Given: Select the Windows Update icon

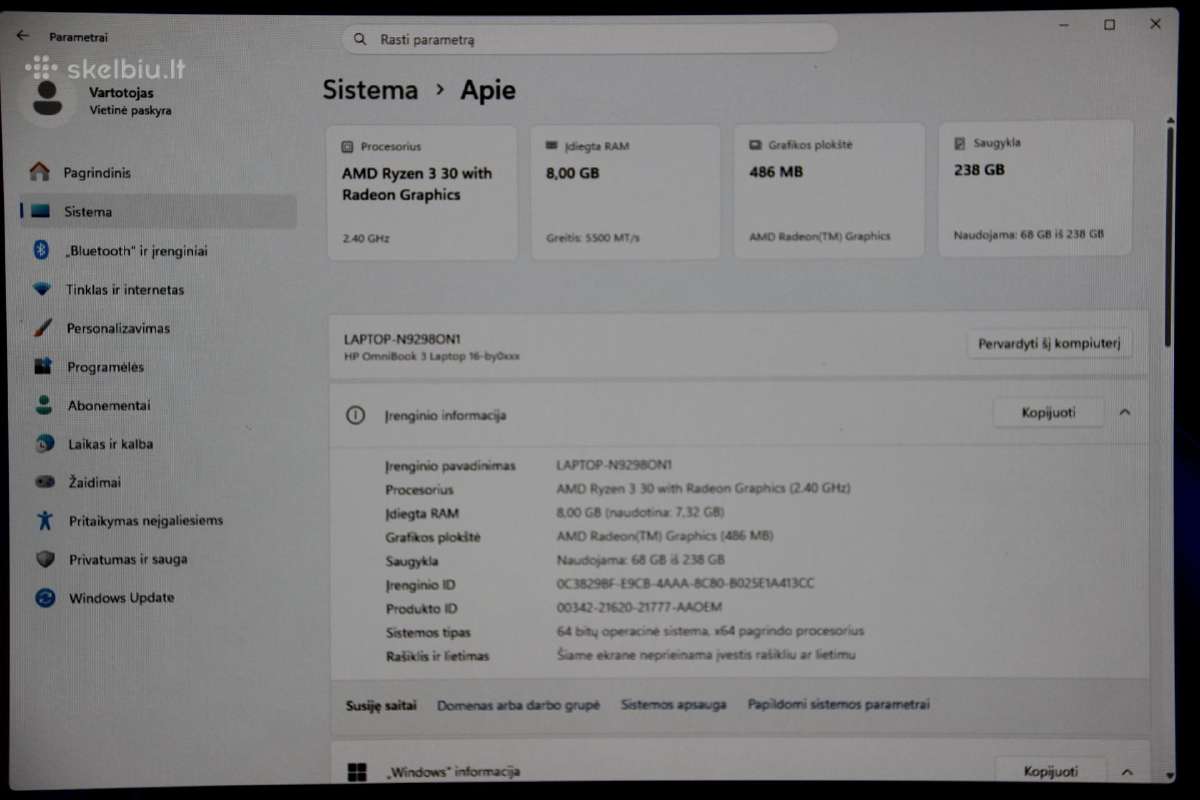Looking at the screenshot, I should [x=45, y=597].
